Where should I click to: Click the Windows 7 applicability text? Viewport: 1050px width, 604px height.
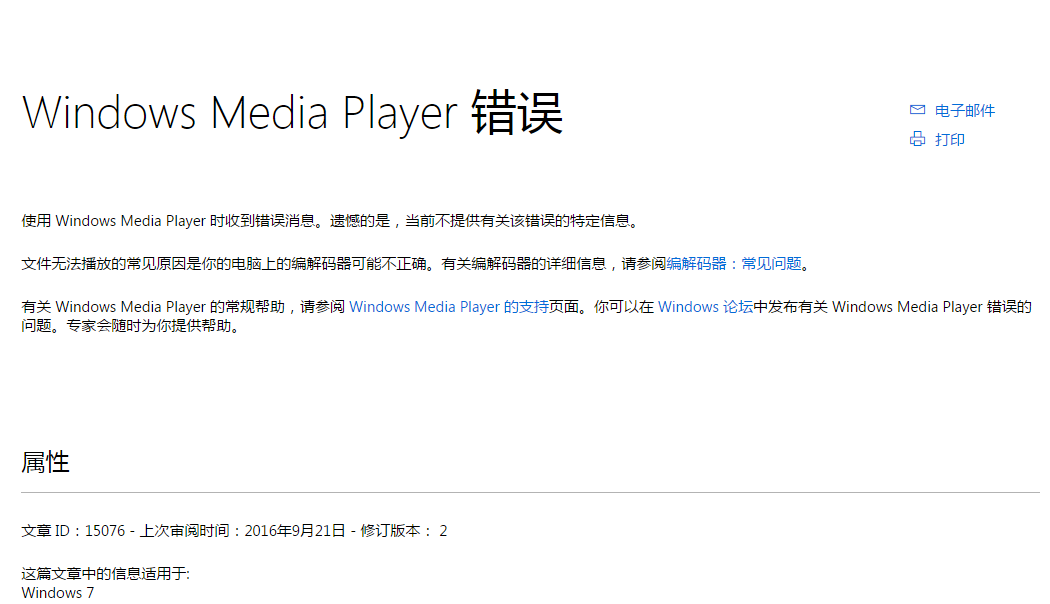point(57,592)
